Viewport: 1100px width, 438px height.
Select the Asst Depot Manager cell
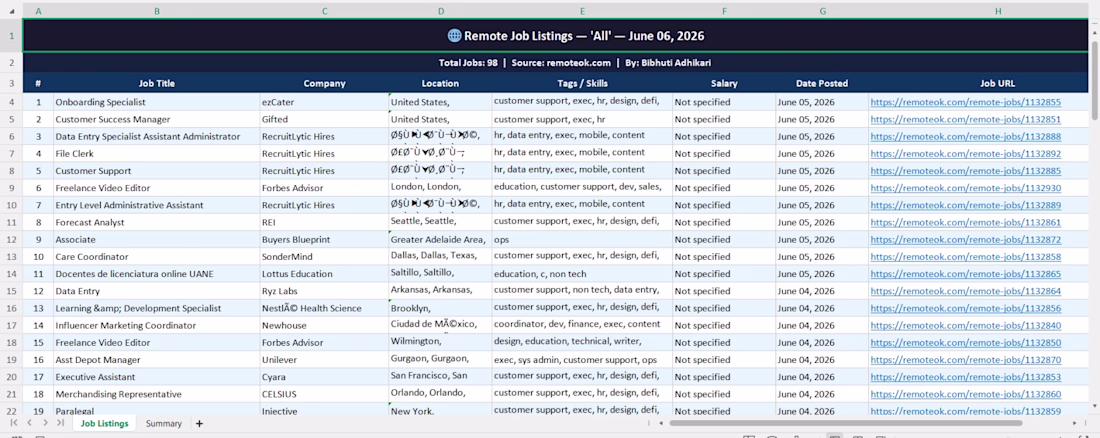coord(156,360)
